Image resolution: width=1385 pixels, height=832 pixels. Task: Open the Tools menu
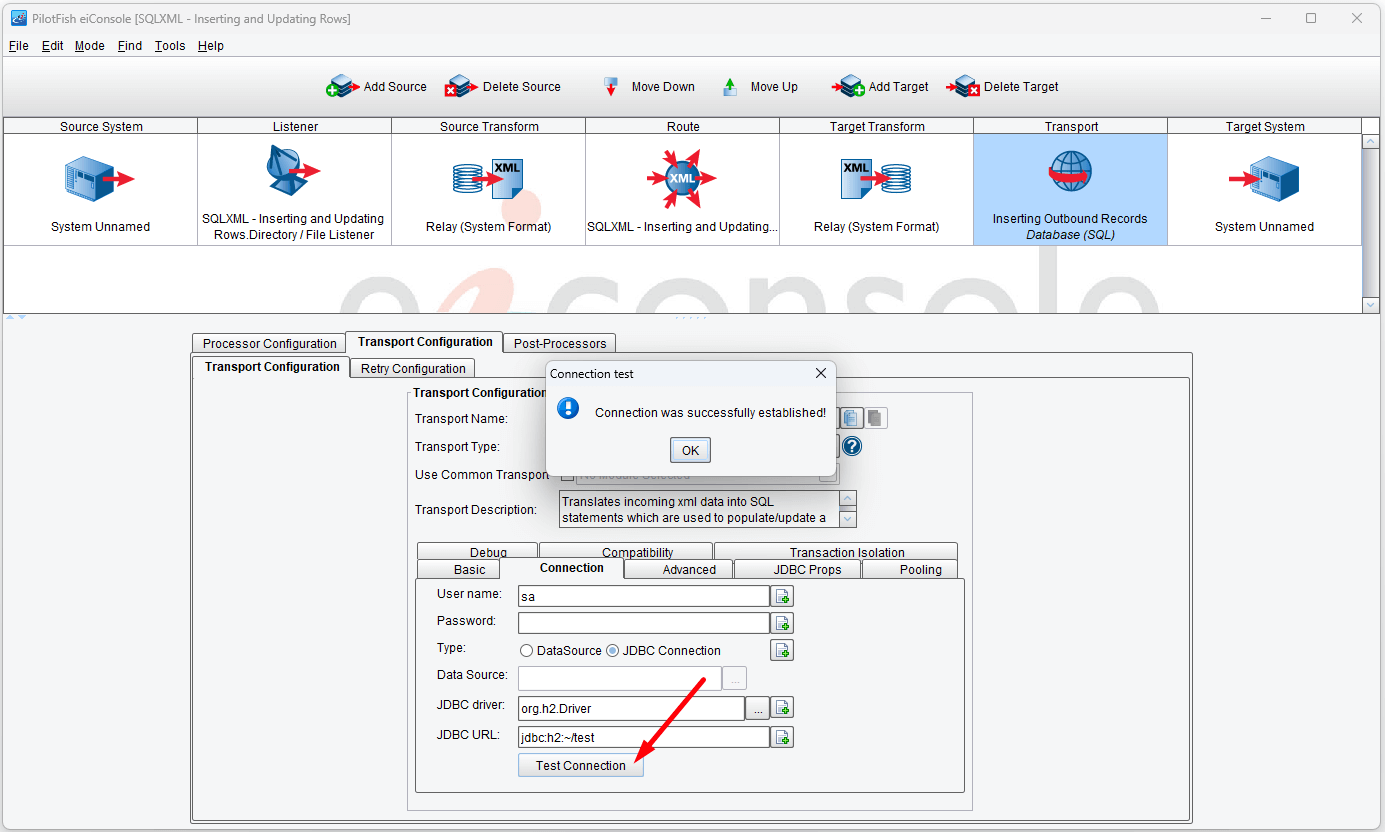(x=170, y=46)
